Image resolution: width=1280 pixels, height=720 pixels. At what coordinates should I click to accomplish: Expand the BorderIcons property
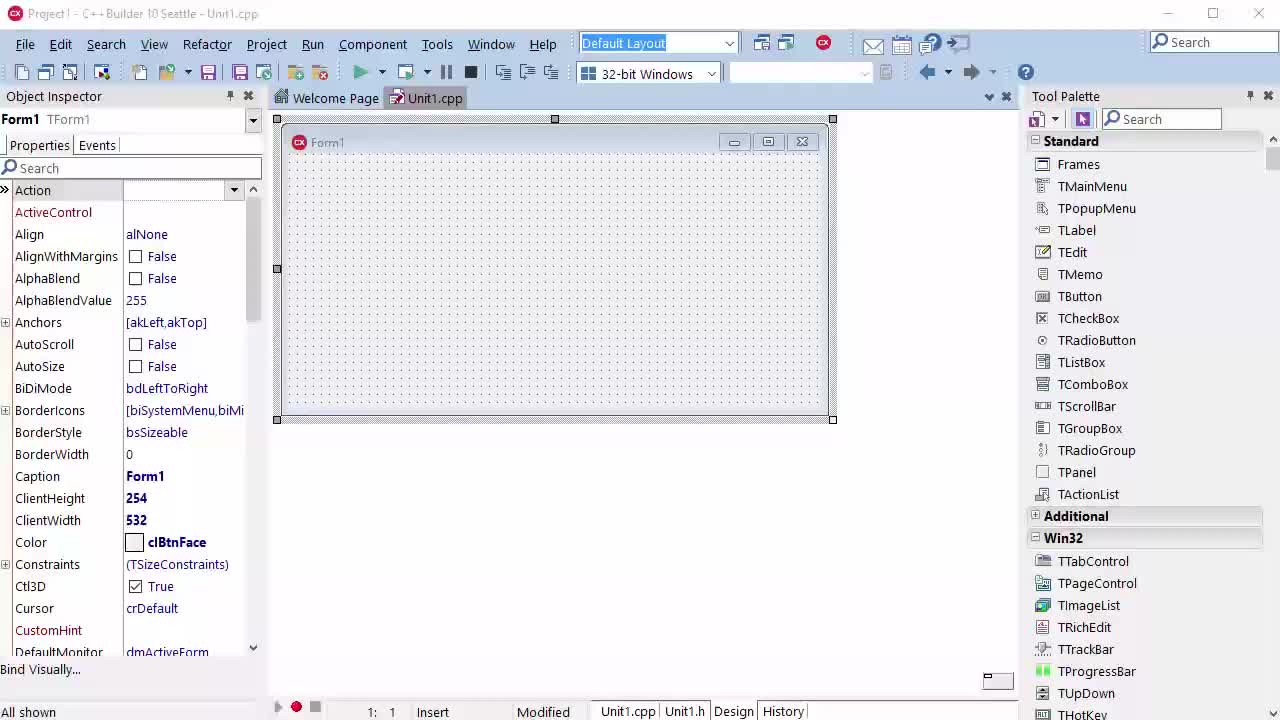coord(6,411)
